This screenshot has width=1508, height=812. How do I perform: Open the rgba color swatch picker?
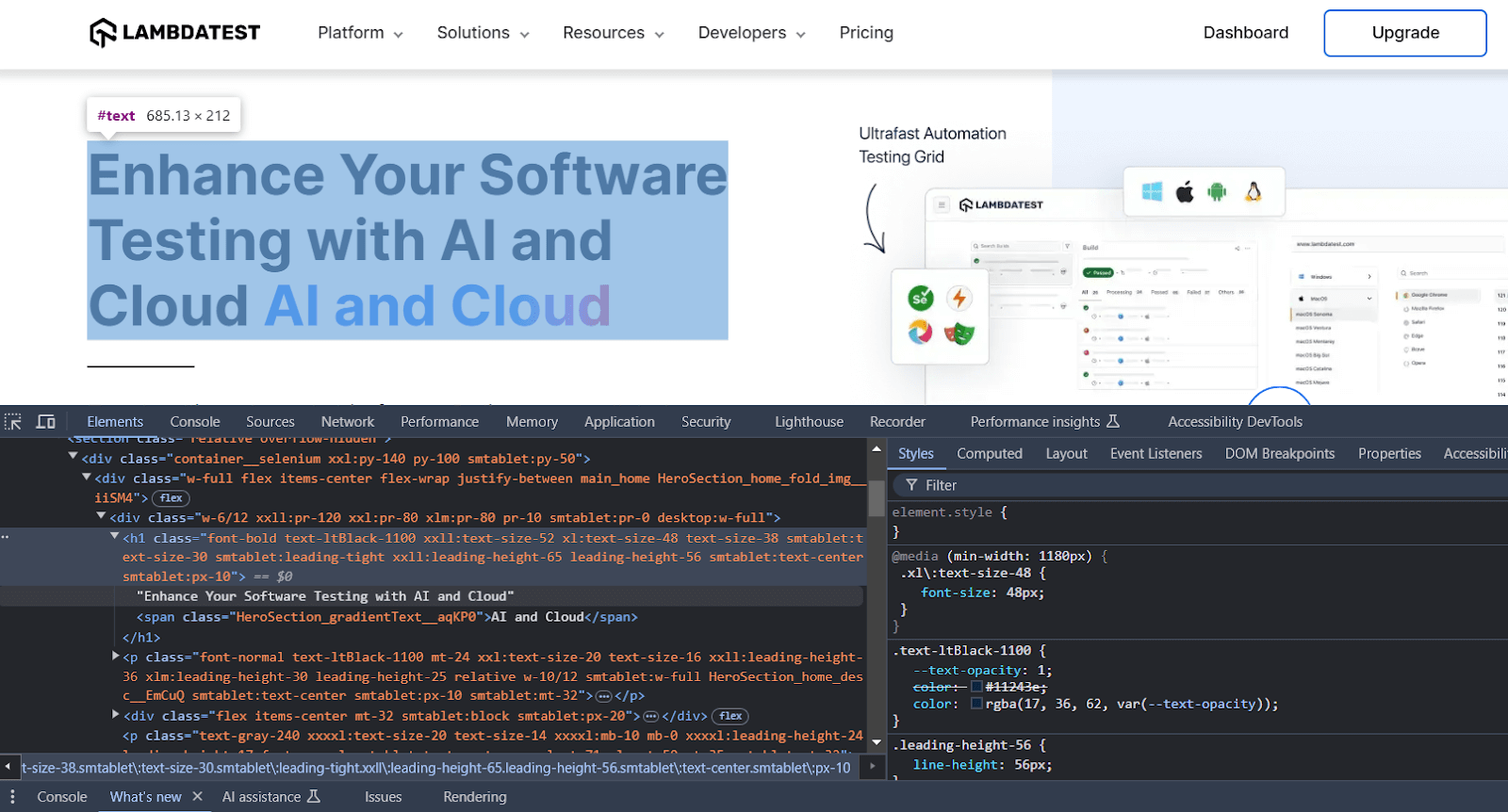976,704
